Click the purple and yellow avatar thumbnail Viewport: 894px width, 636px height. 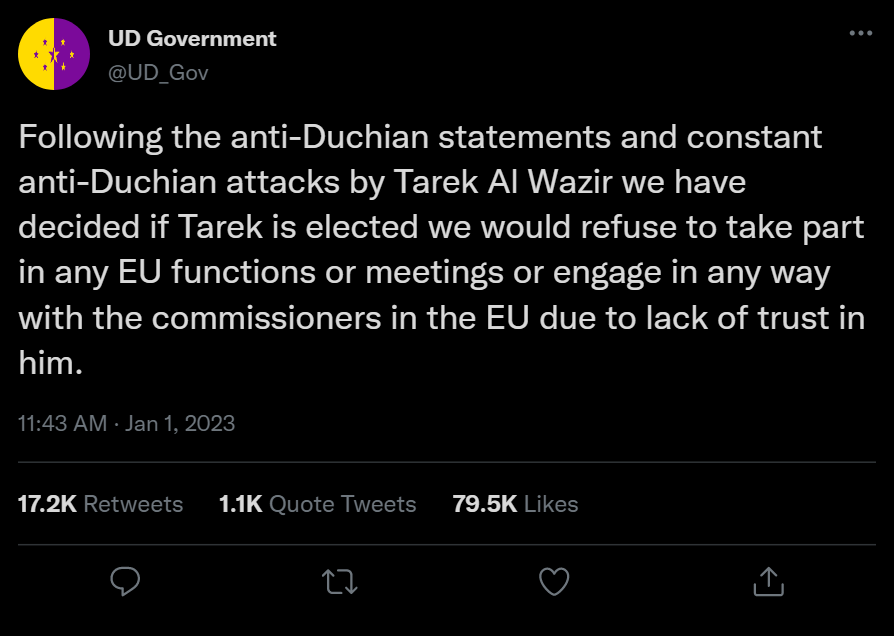[54, 54]
